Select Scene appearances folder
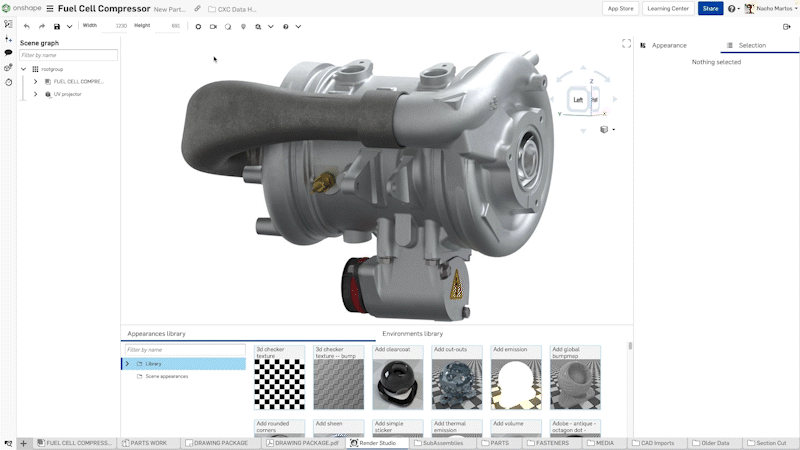Image resolution: width=800 pixels, height=450 pixels. (x=167, y=377)
